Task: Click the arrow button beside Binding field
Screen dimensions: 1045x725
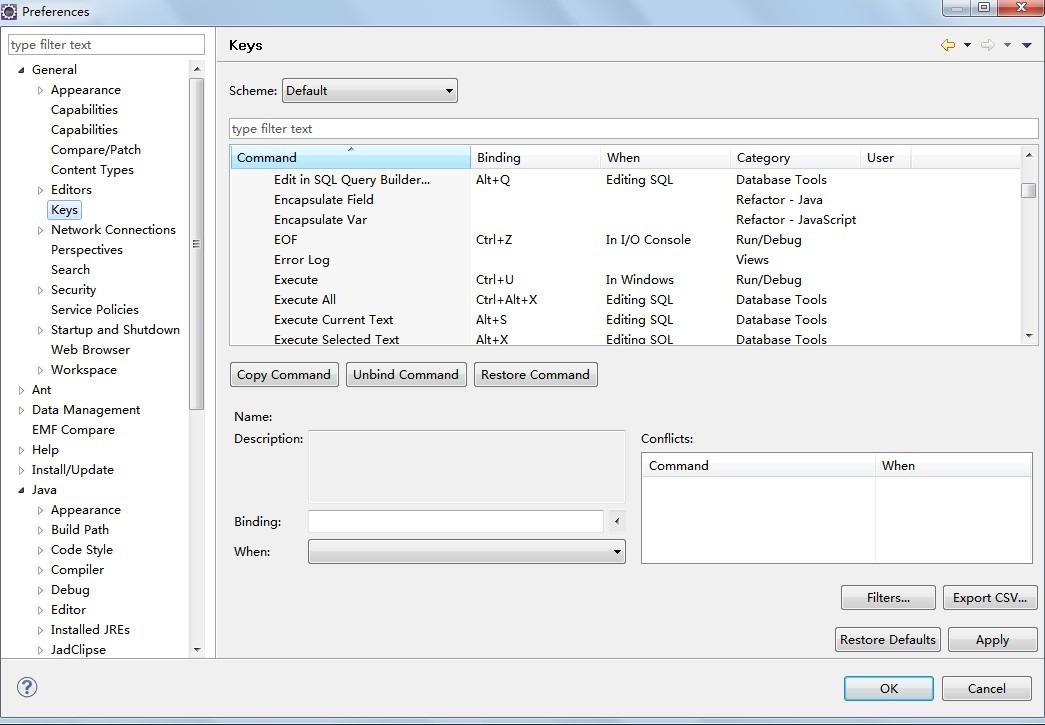Action: [616, 521]
